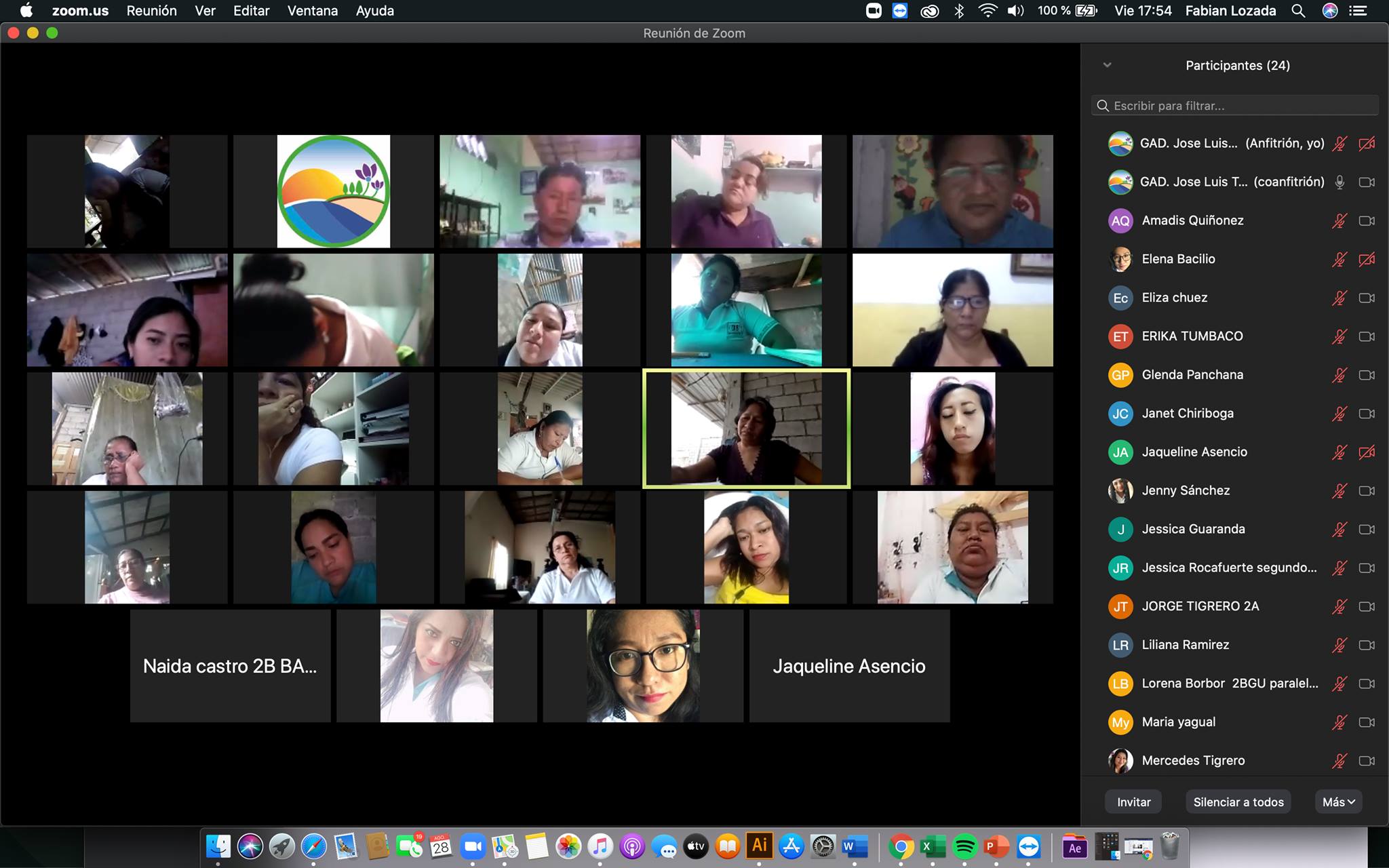Click the Escribir para filtrar search field
The image size is (1389, 868).
(1234, 106)
